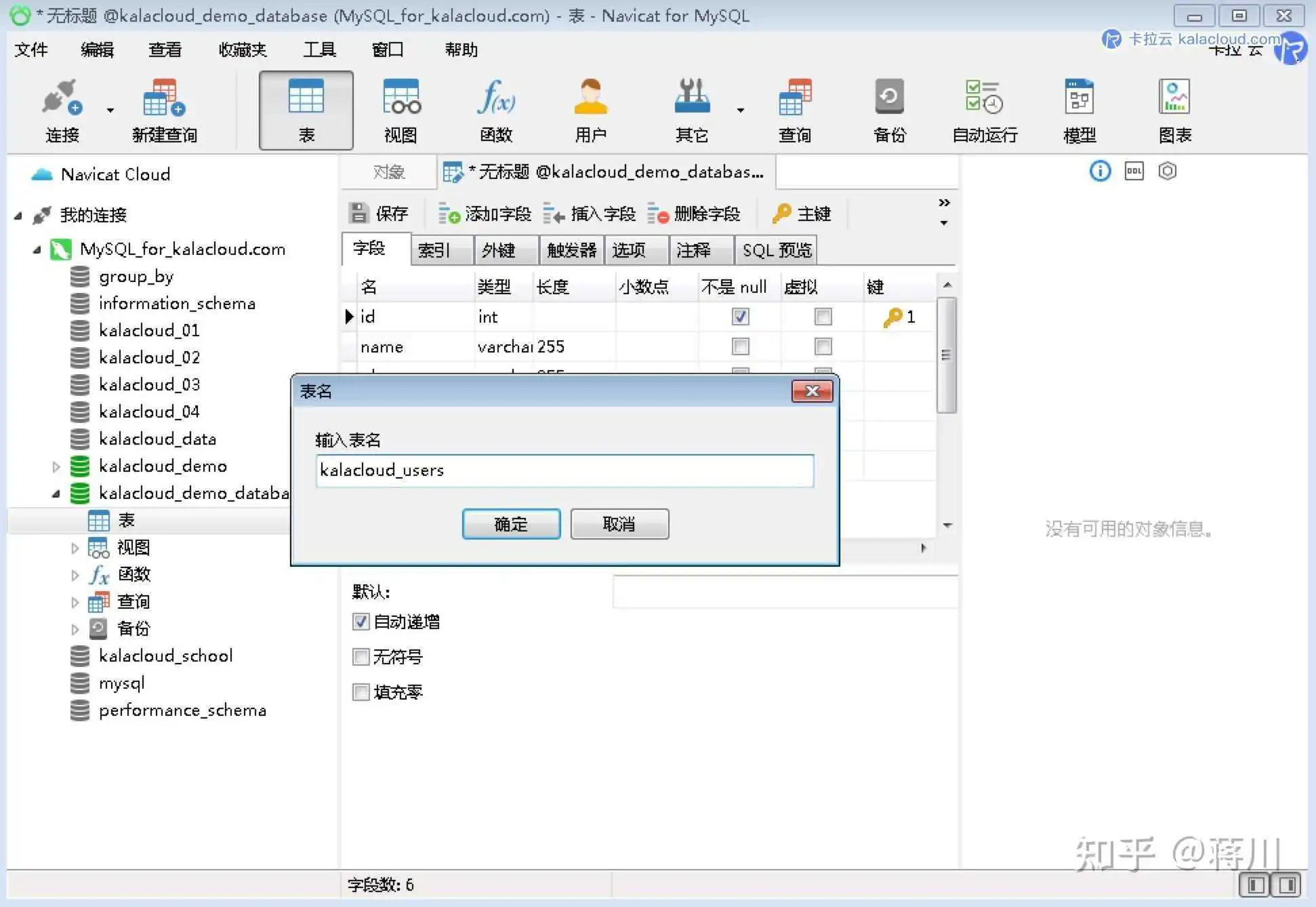Enable the 无符号 unsigned checkbox
The width and height of the screenshot is (1316, 907).
(361, 657)
